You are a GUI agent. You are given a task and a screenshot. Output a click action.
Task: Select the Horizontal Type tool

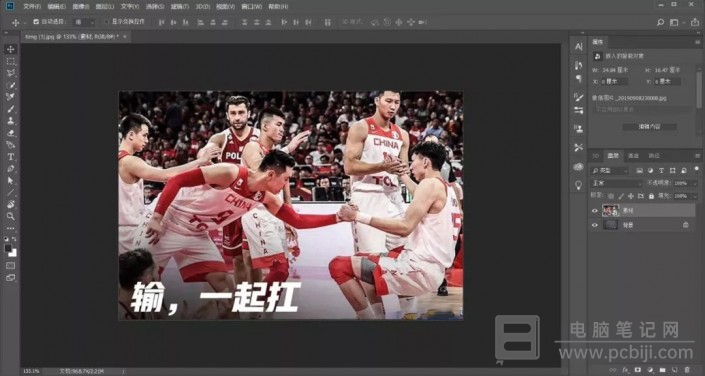[x=11, y=157]
